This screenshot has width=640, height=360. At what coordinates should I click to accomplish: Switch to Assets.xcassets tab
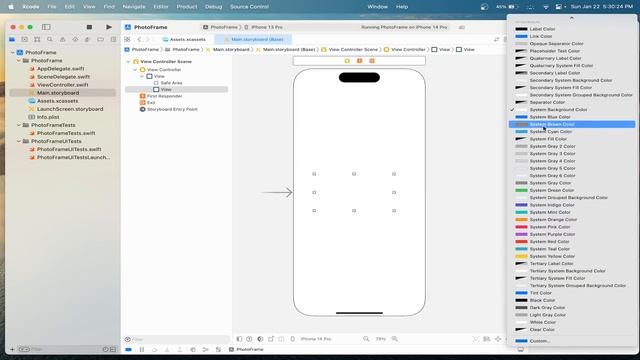pos(184,40)
